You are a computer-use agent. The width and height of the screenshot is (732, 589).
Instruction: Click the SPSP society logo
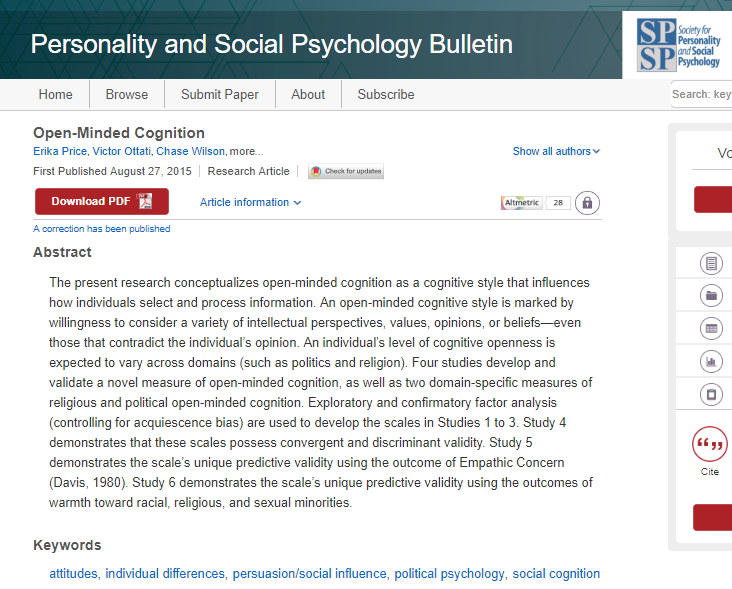678,45
